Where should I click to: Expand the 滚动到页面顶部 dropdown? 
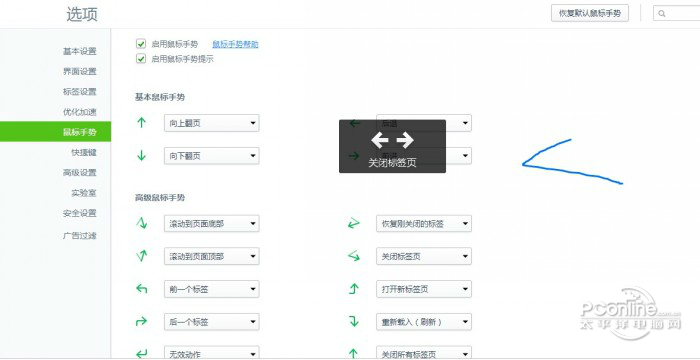pyautogui.click(x=212, y=256)
